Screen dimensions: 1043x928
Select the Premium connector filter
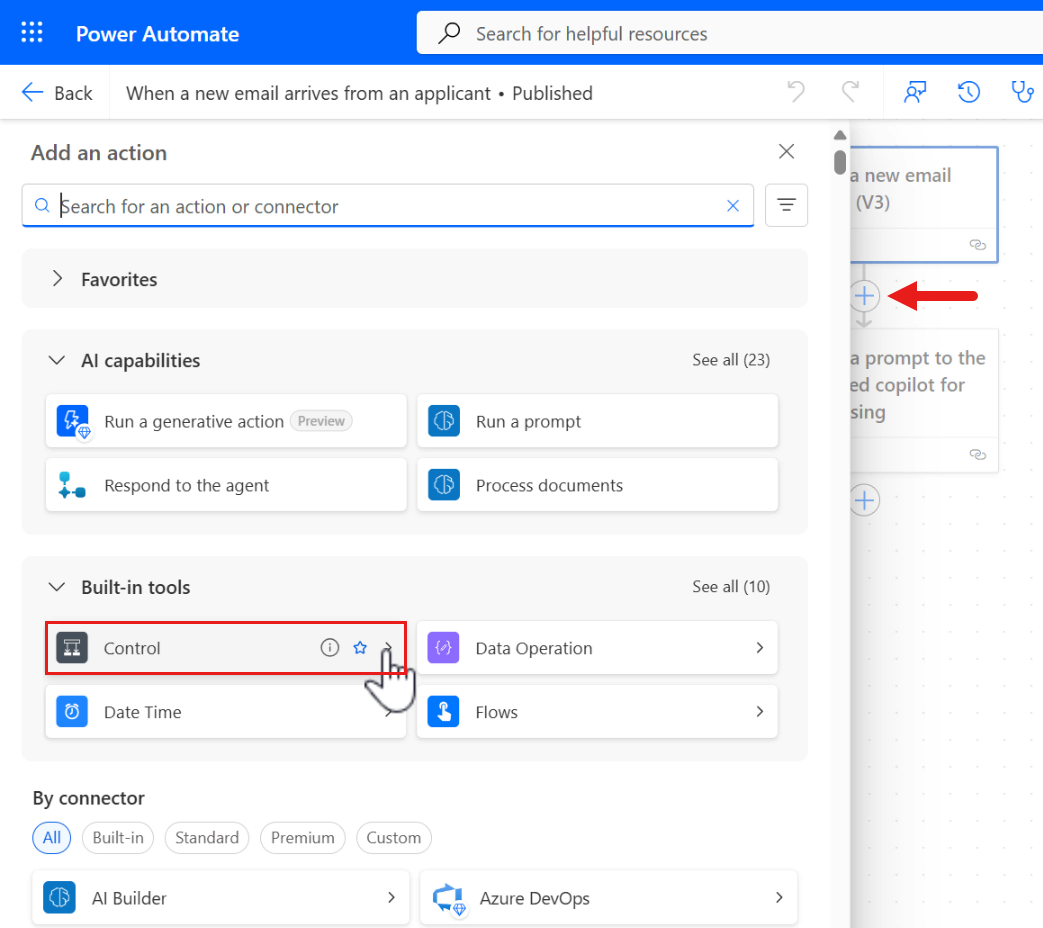coord(303,838)
